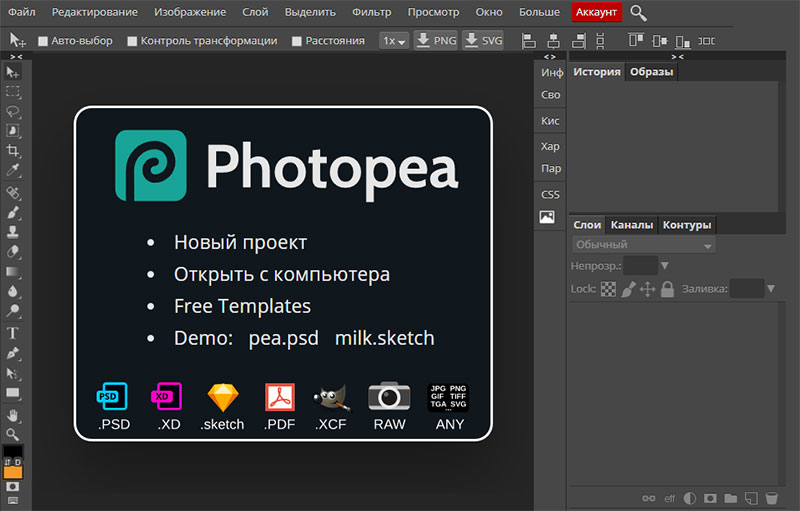Open the Изображение menu
The height and width of the screenshot is (511, 800).
[190, 12]
